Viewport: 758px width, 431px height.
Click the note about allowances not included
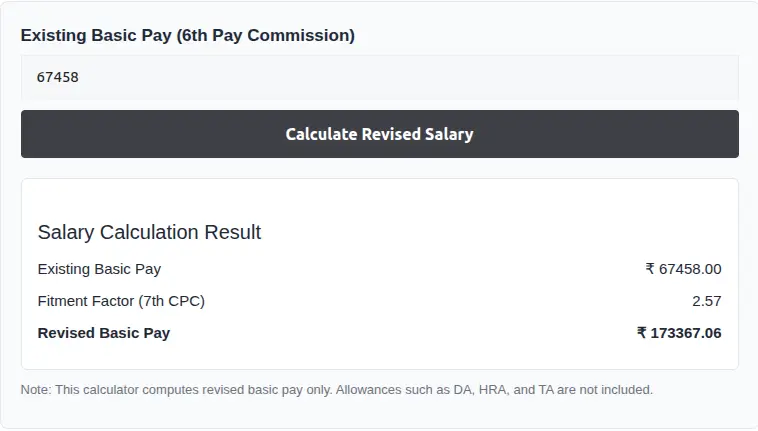(x=336, y=390)
